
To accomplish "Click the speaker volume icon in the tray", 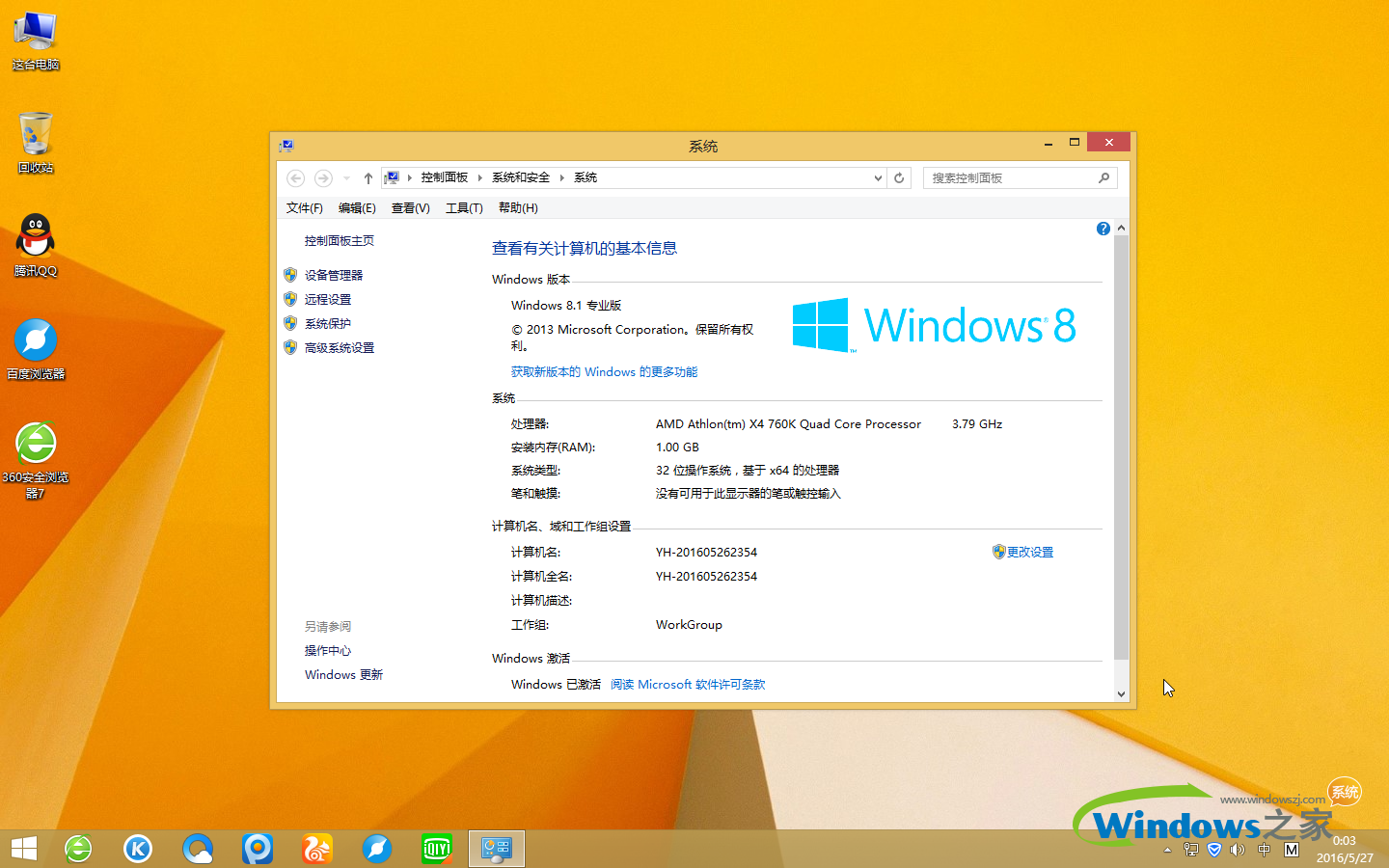I will pyautogui.click(x=1239, y=850).
